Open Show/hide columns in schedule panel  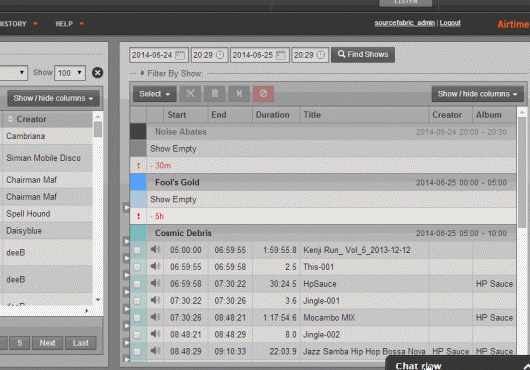coord(478,94)
